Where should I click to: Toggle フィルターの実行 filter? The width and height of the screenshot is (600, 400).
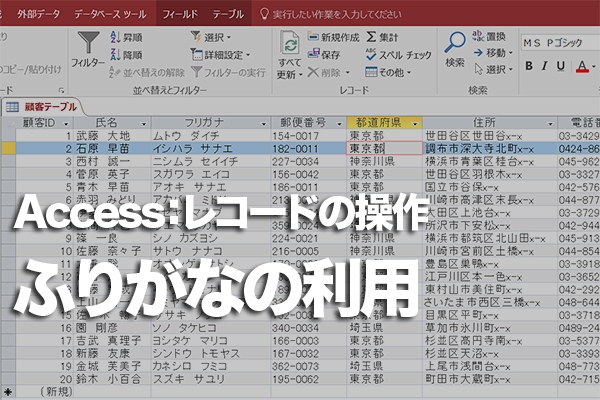pyautogui.click(x=228, y=72)
